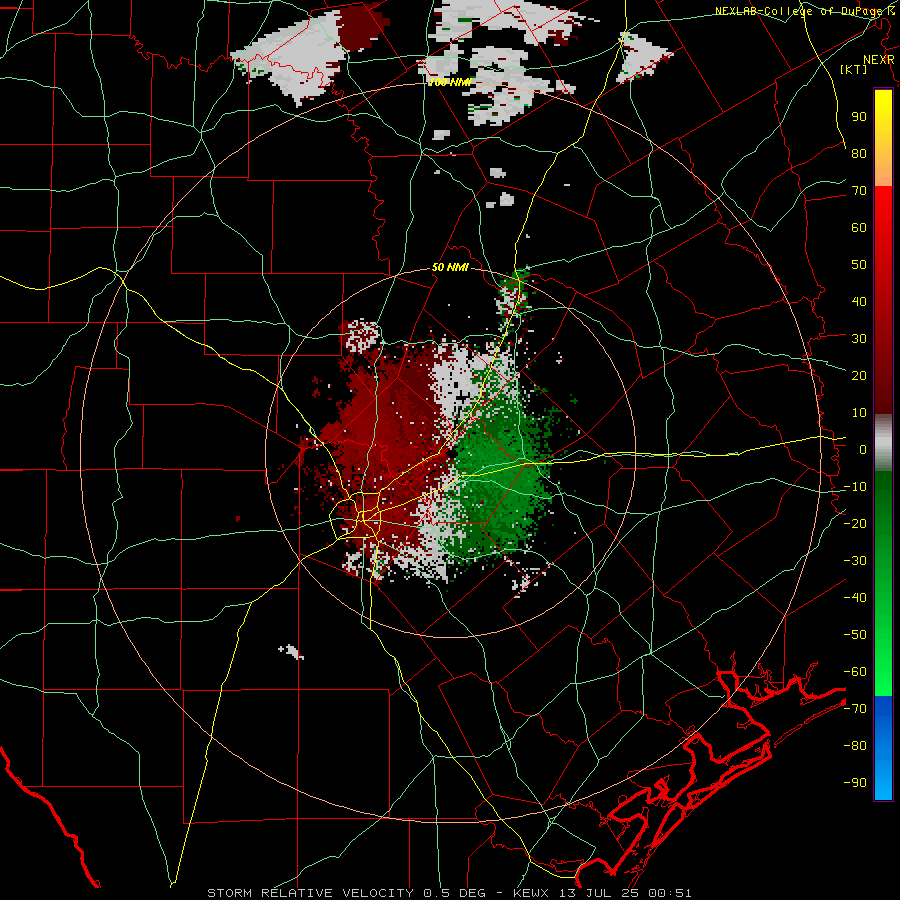Click the '0.5 DEG' elevation text in footer
Image resolution: width=900 pixels, height=900 pixels.
click(455, 893)
